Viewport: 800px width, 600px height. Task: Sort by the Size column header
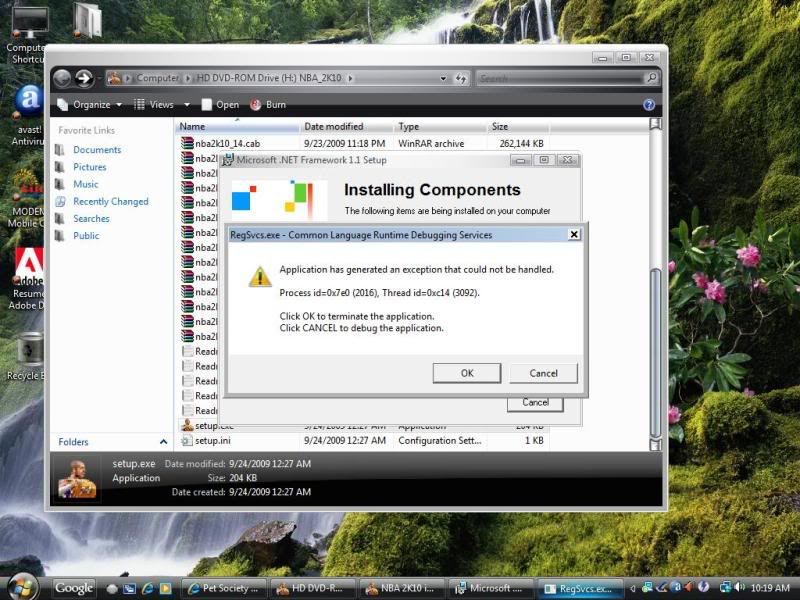[518, 127]
